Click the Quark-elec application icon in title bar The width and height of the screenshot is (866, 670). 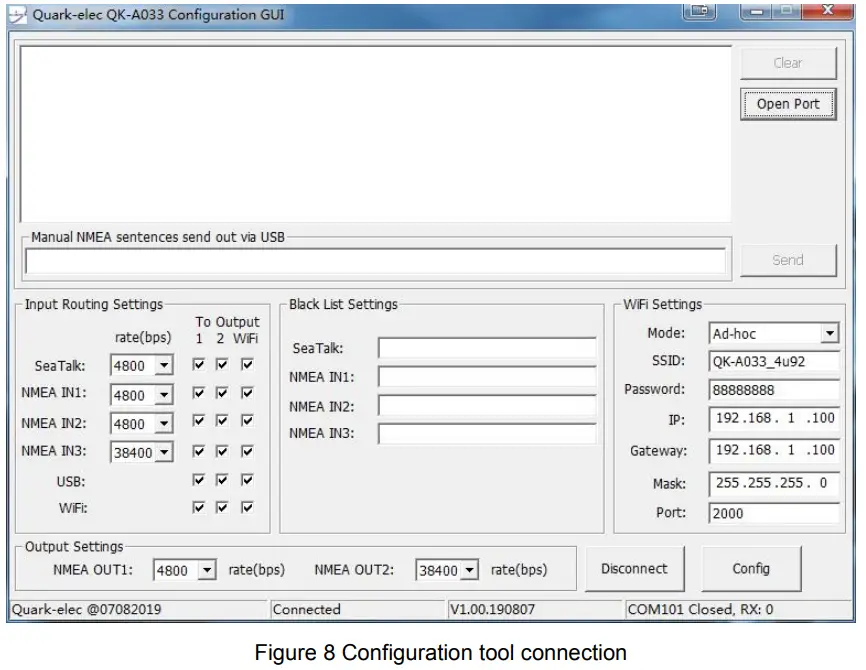[x=18, y=14]
